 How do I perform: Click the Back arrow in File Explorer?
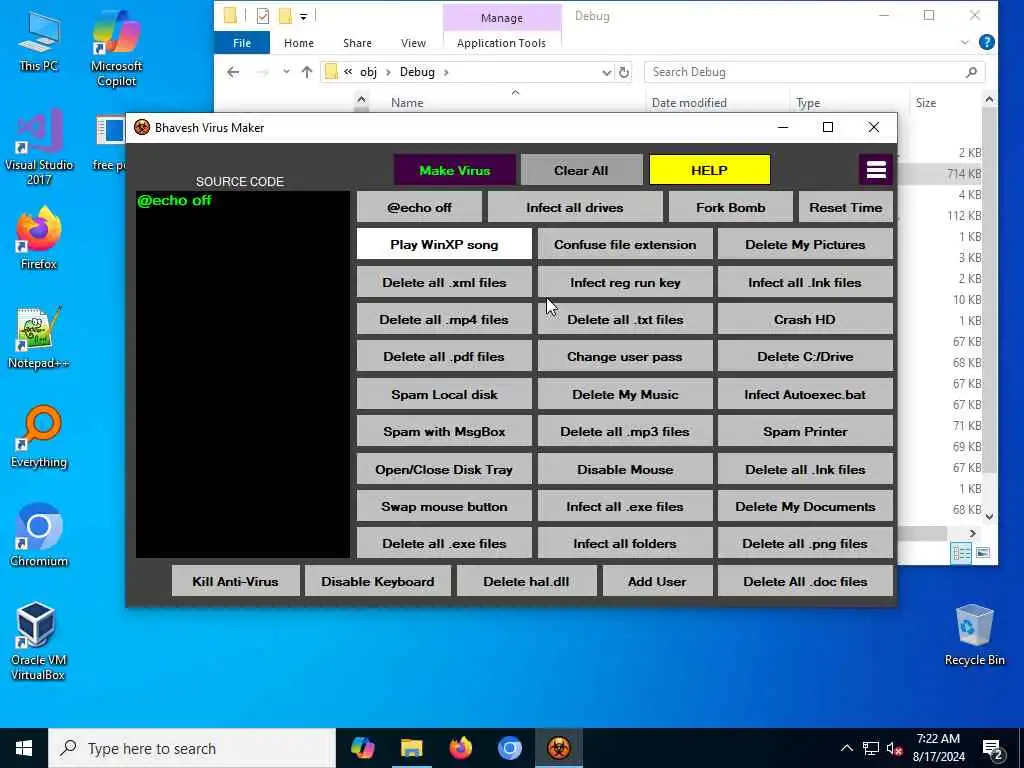pyautogui.click(x=233, y=72)
